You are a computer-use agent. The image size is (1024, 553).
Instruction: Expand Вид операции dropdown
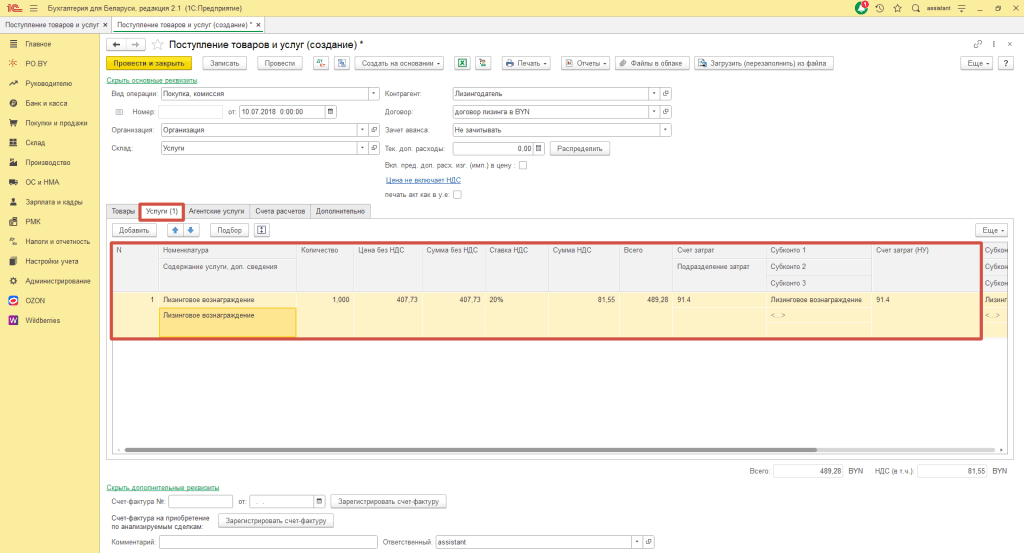pos(374,93)
